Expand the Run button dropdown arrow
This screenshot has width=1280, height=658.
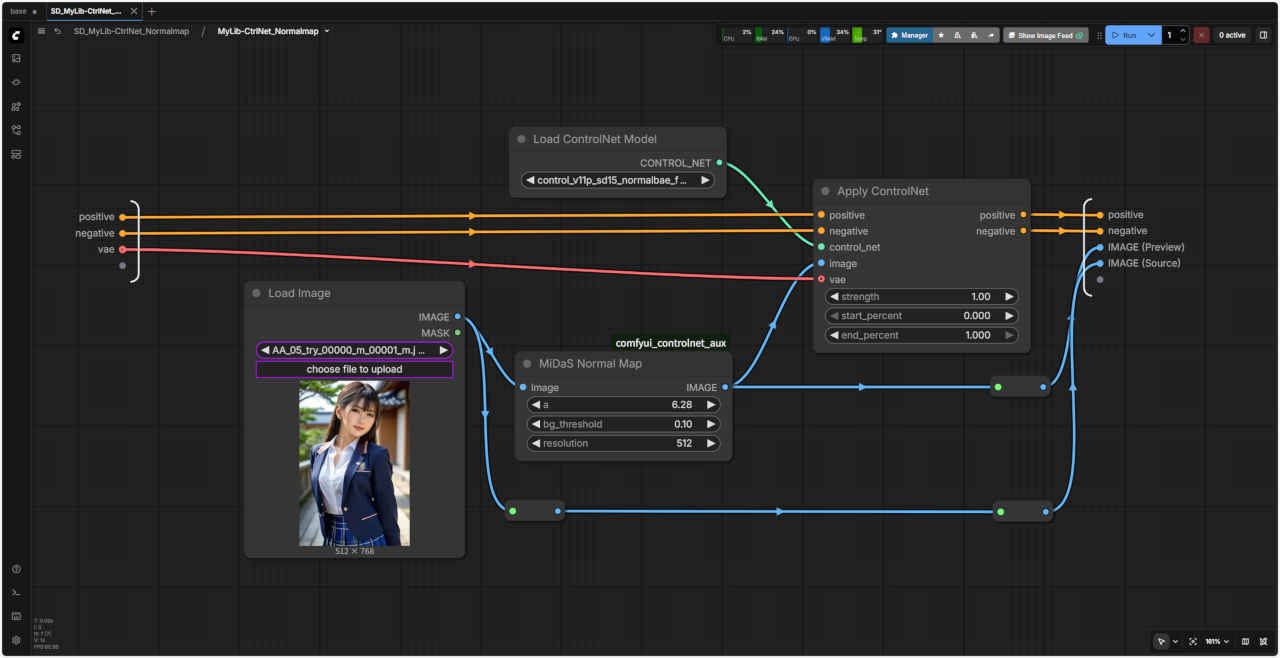[x=1151, y=35]
